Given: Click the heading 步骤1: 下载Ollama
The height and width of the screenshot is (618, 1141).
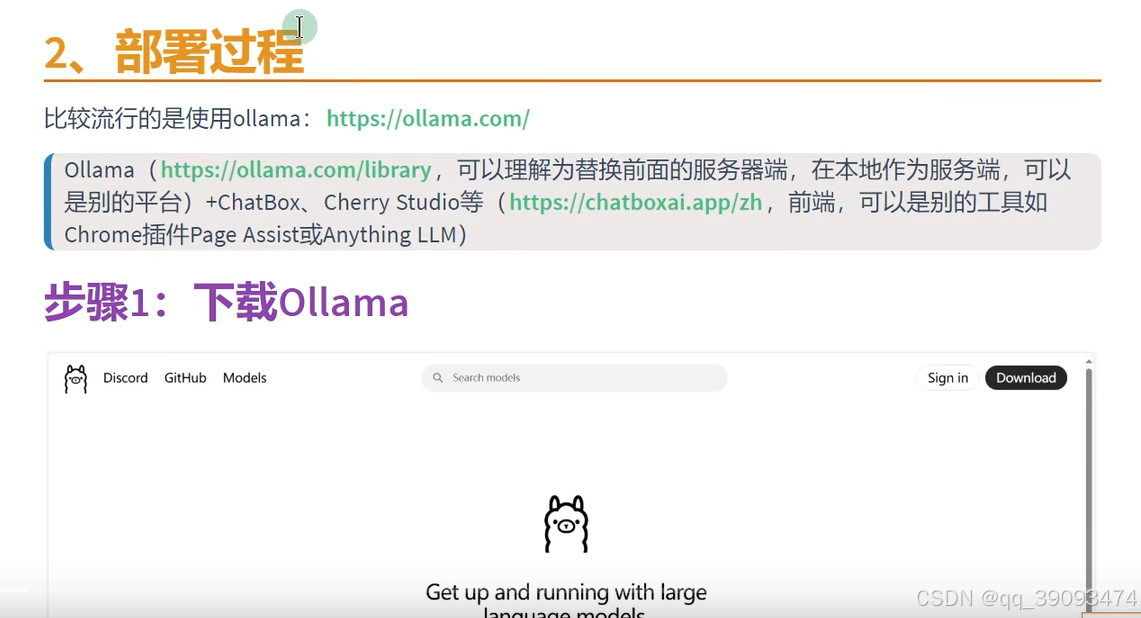Looking at the screenshot, I should click(x=226, y=303).
